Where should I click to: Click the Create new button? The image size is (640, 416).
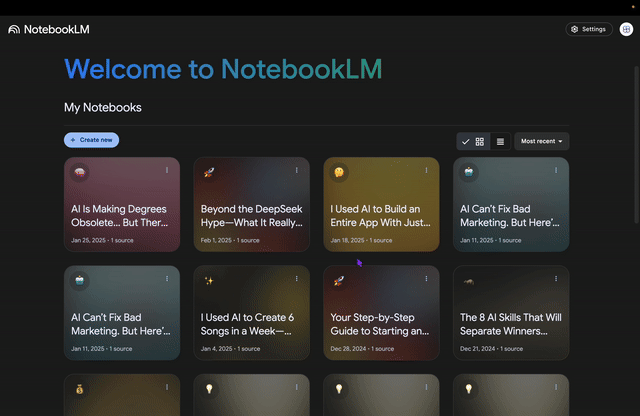tap(91, 140)
